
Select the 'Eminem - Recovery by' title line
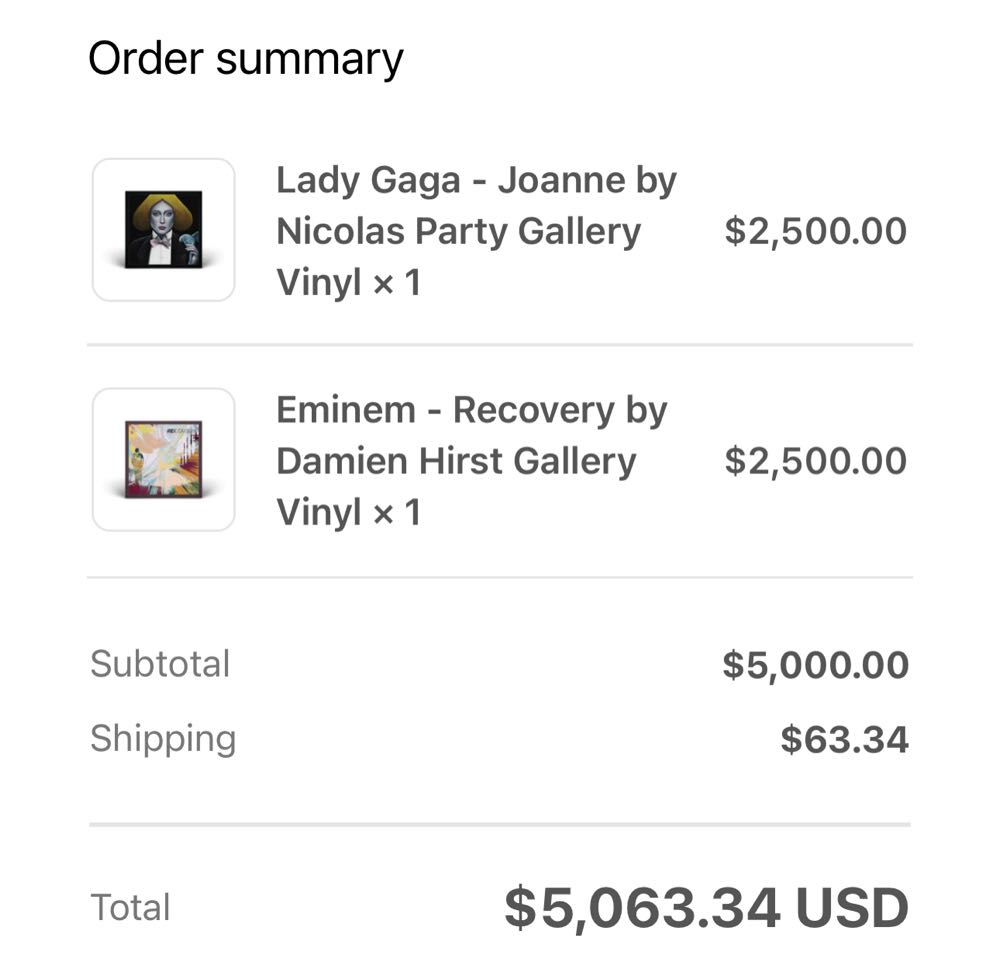click(471, 410)
